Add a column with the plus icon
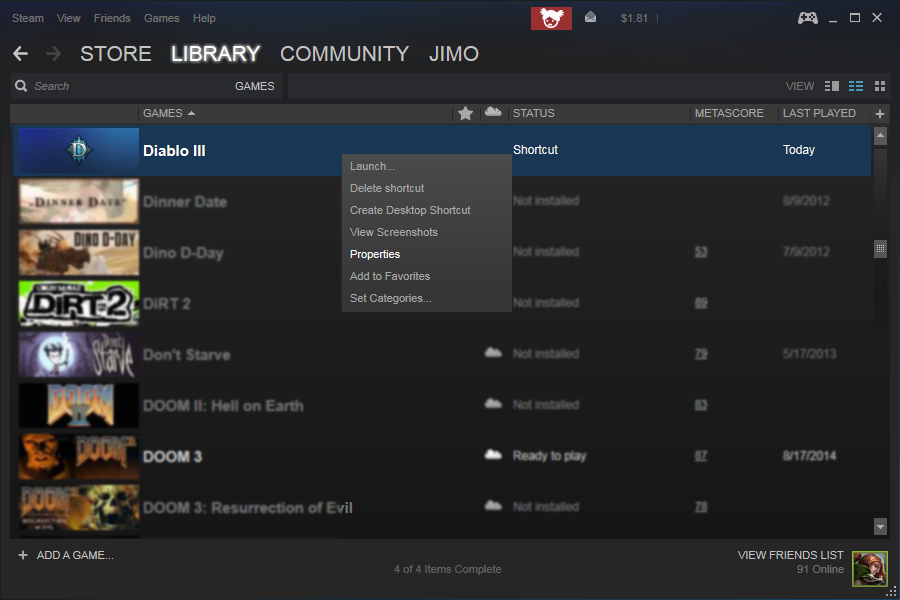 tap(880, 114)
